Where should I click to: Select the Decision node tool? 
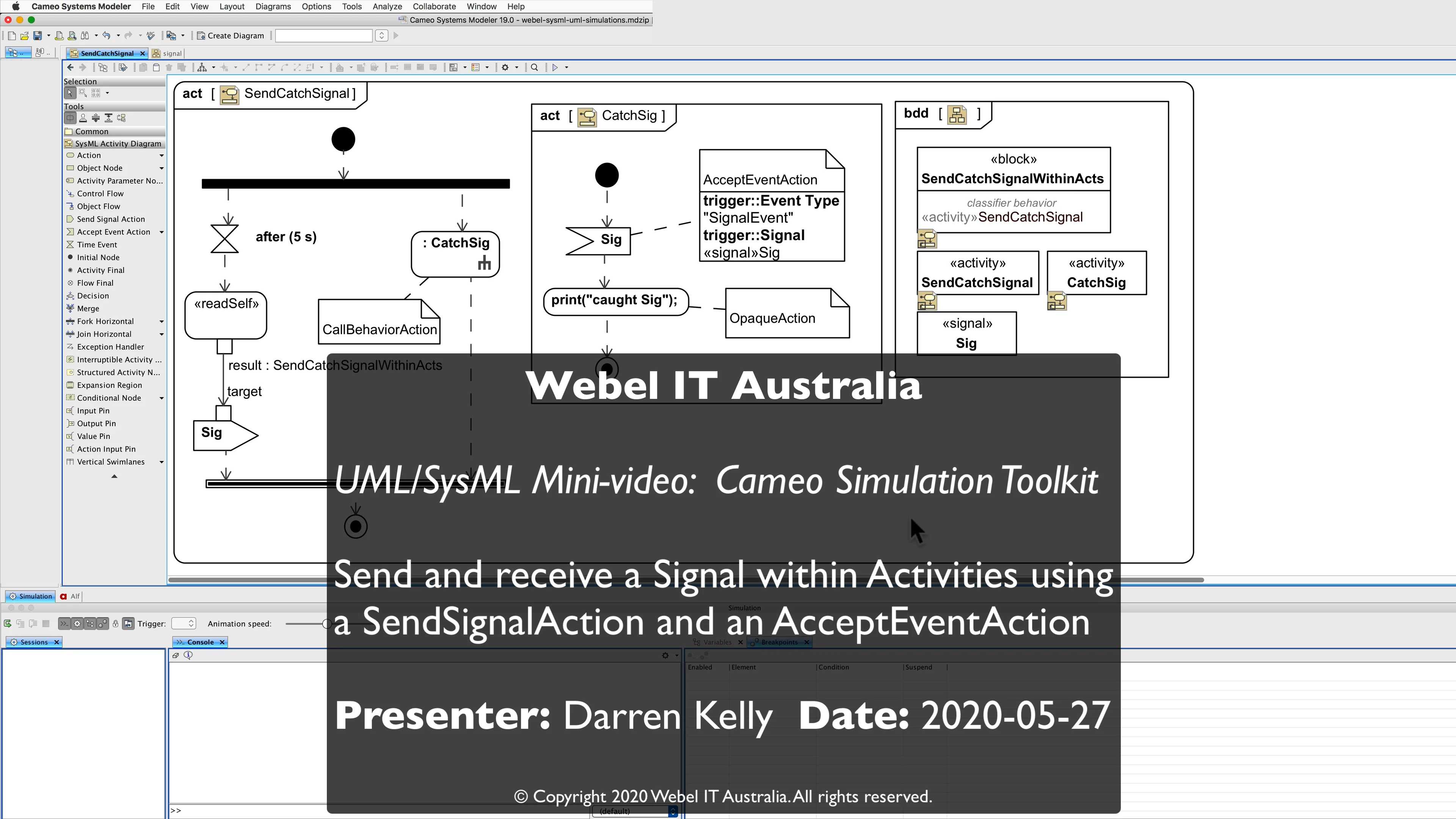tap(93, 296)
